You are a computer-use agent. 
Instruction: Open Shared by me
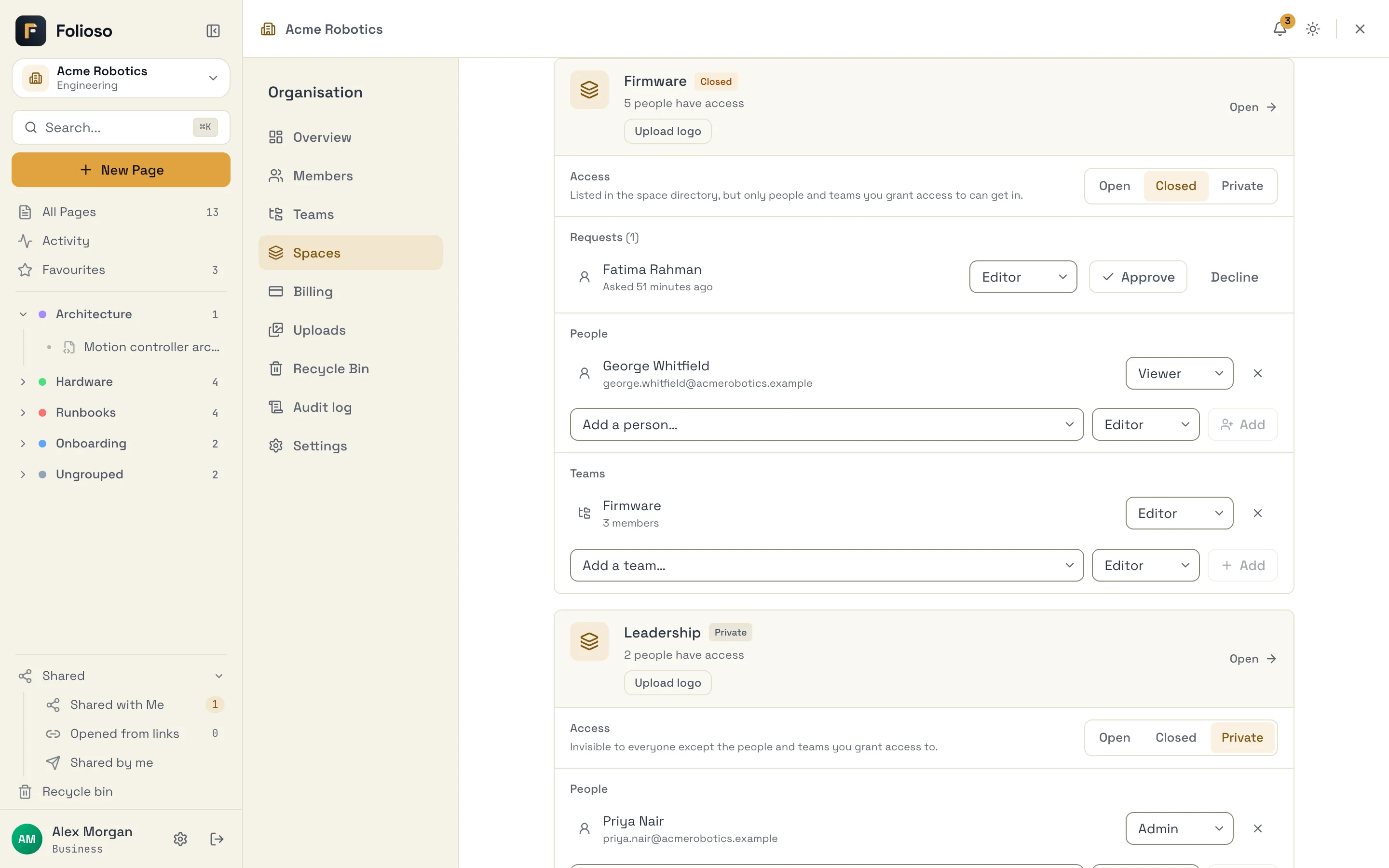pyautogui.click(x=135, y=762)
